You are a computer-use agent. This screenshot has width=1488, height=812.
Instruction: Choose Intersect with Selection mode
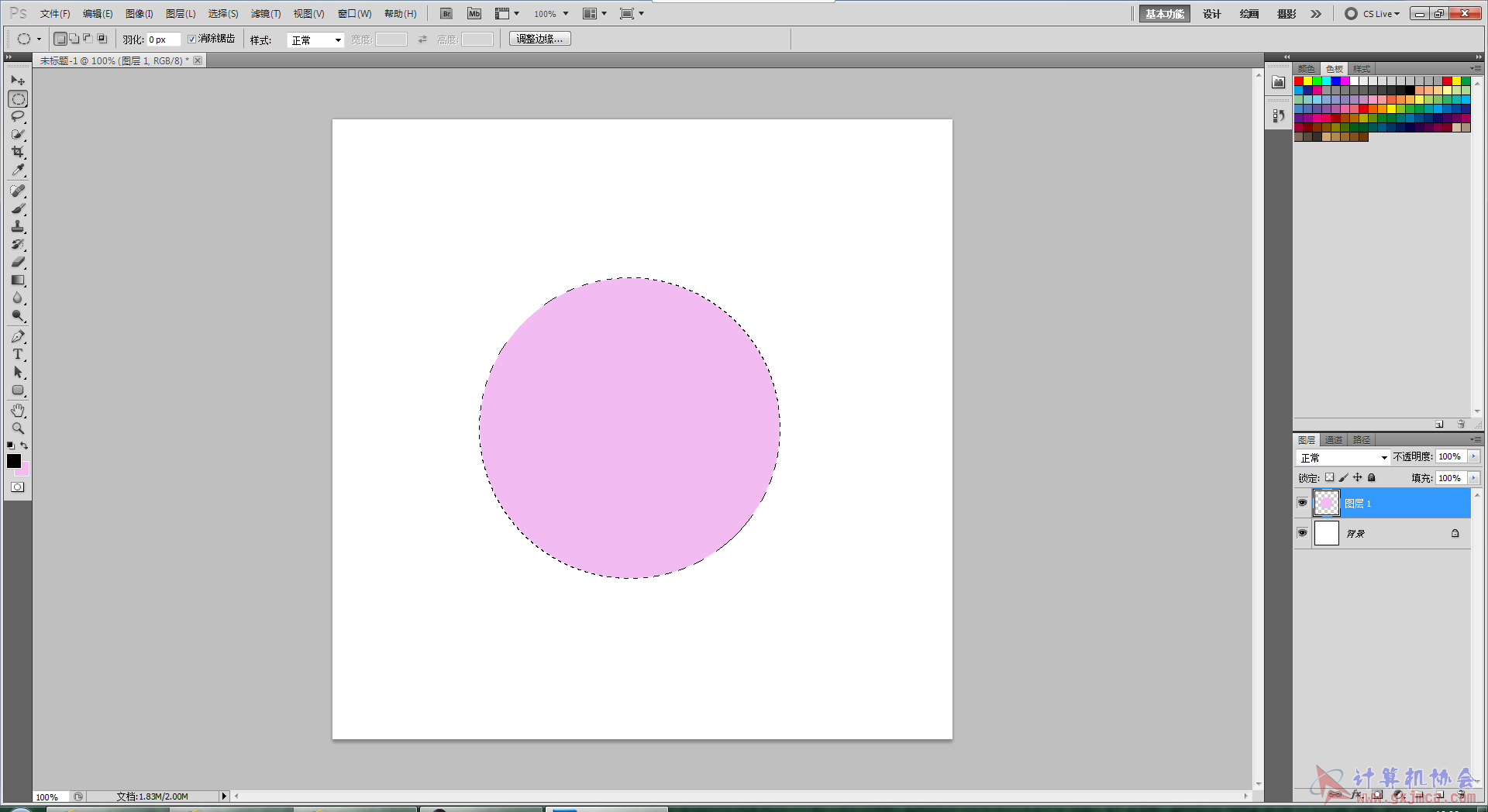(102, 39)
